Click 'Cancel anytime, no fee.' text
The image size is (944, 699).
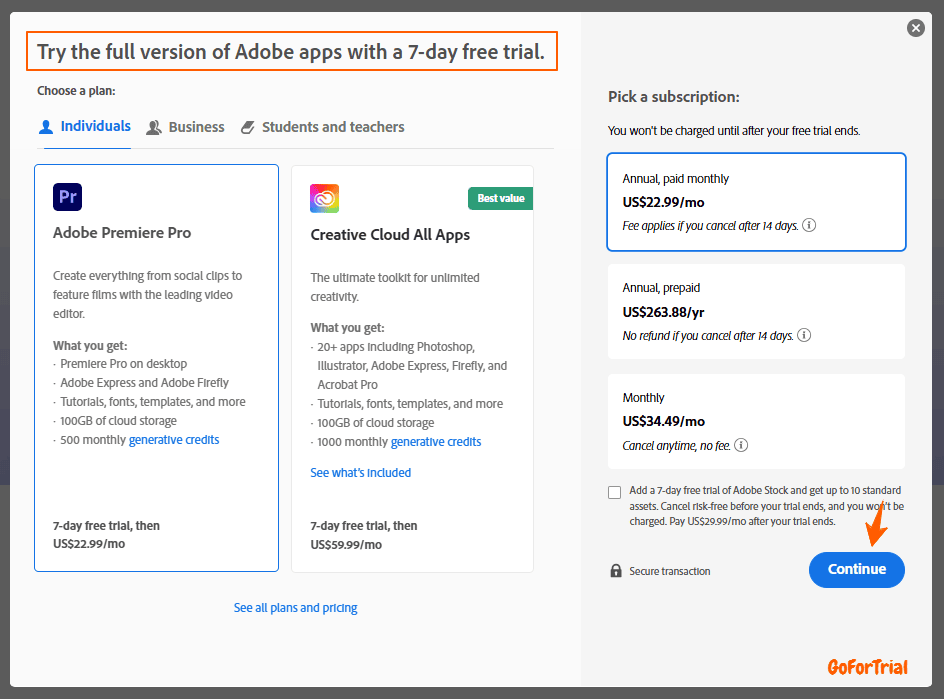(x=677, y=446)
